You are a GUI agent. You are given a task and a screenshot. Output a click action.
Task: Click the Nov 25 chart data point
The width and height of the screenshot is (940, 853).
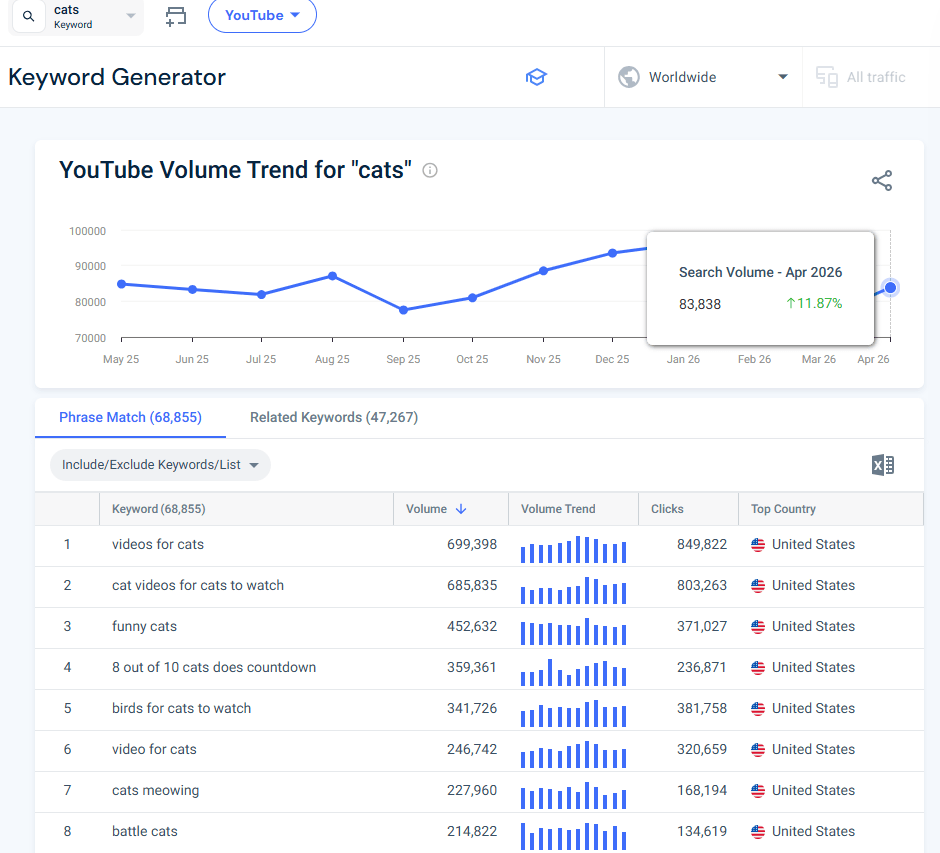[543, 270]
